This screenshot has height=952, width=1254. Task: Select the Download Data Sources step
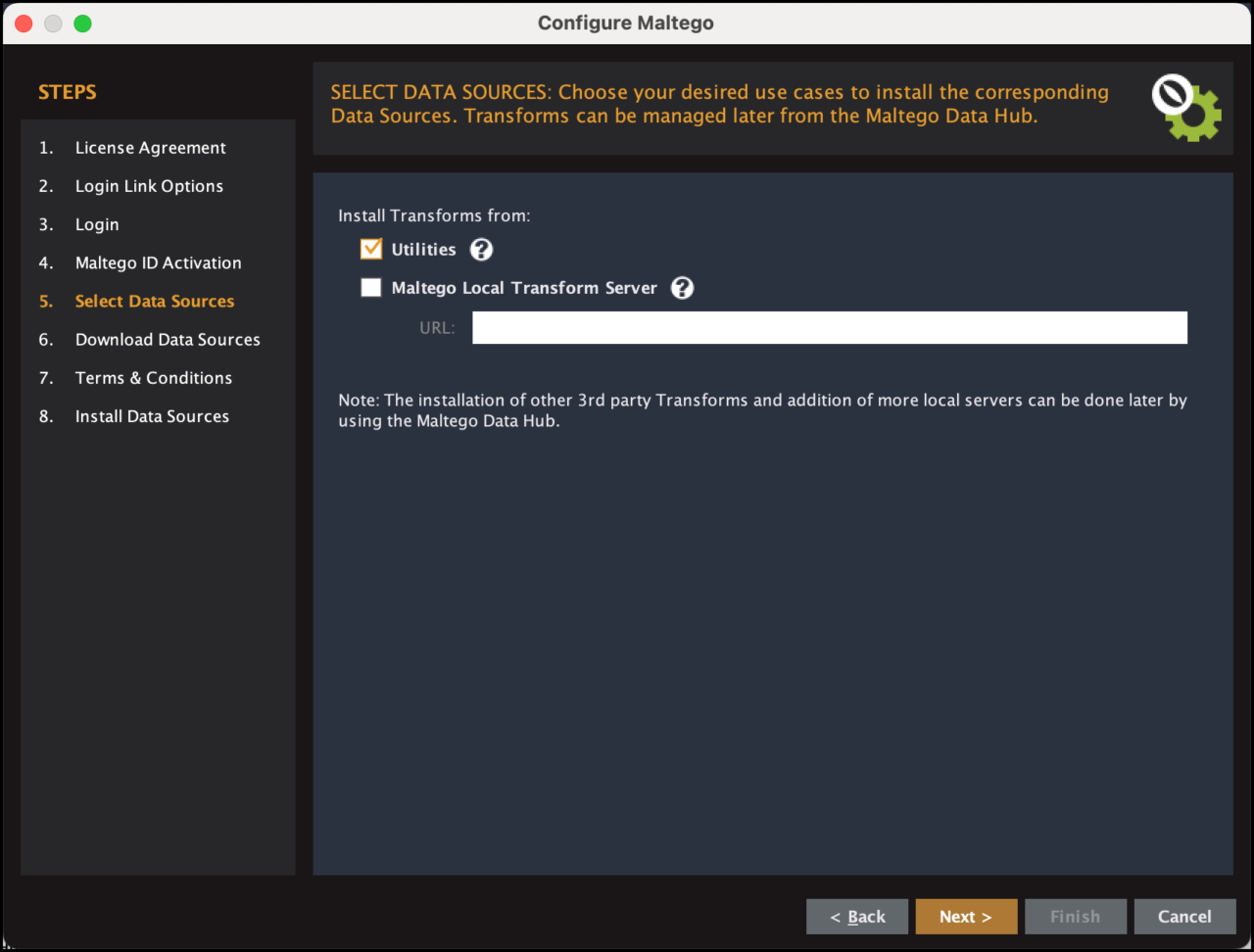168,340
